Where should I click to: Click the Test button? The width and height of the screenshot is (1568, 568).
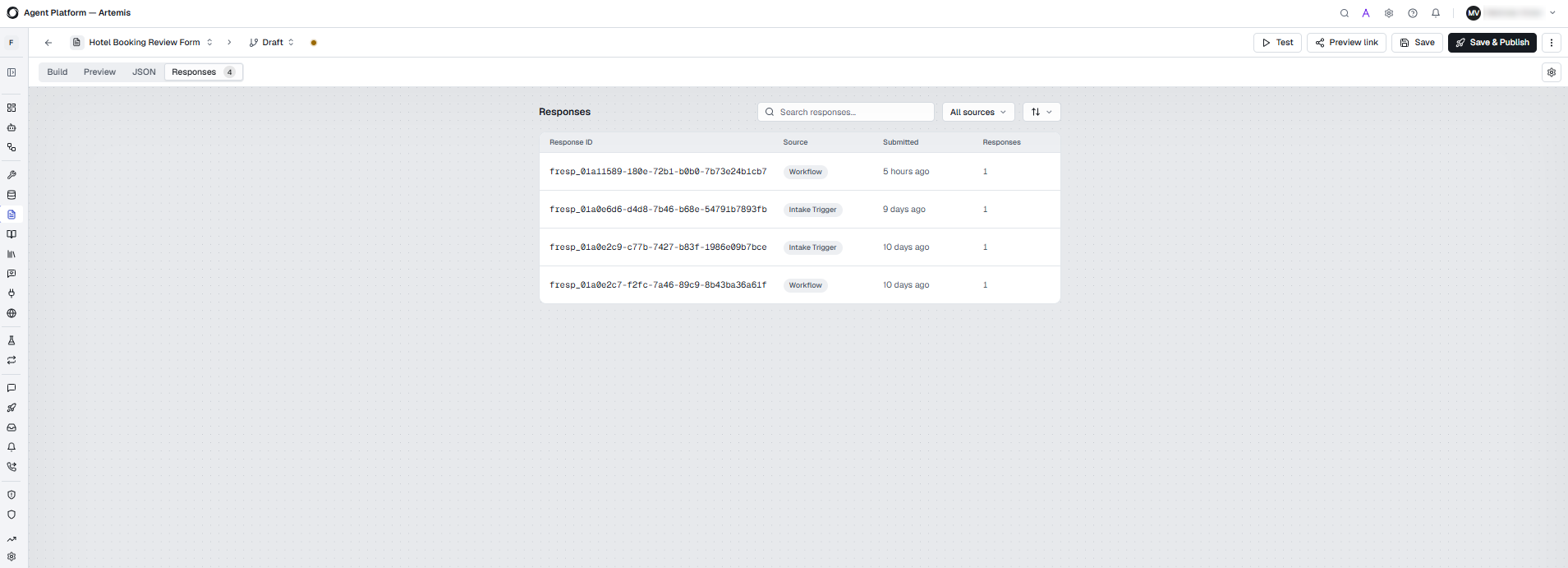point(1277,43)
